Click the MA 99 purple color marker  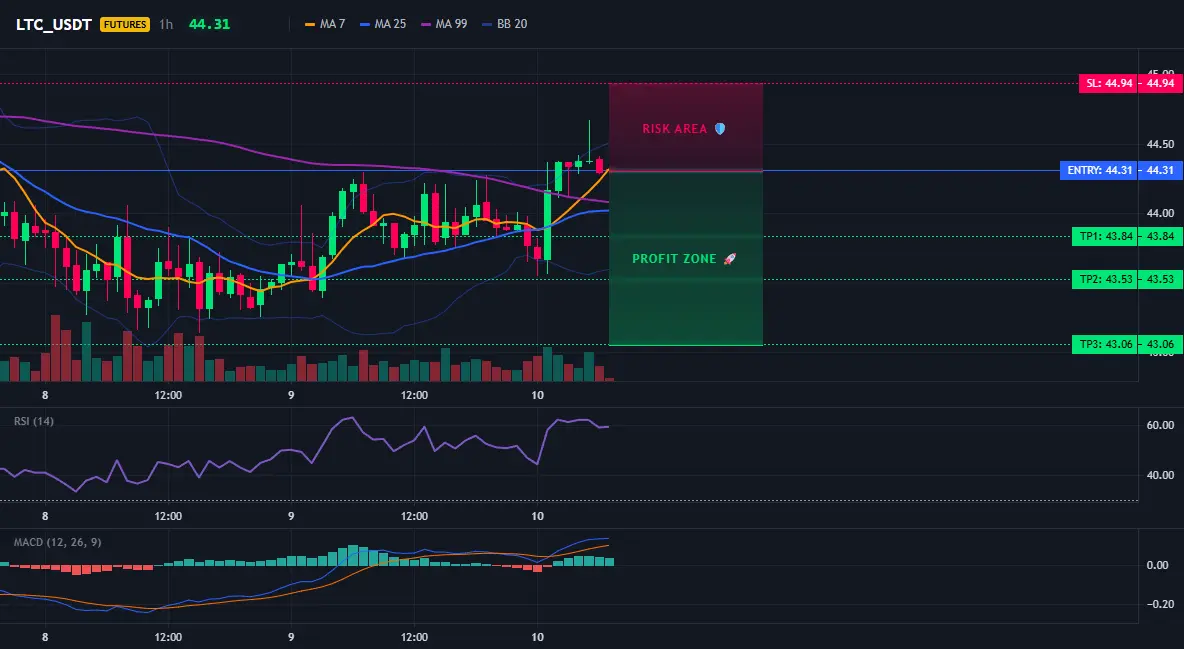(x=426, y=24)
